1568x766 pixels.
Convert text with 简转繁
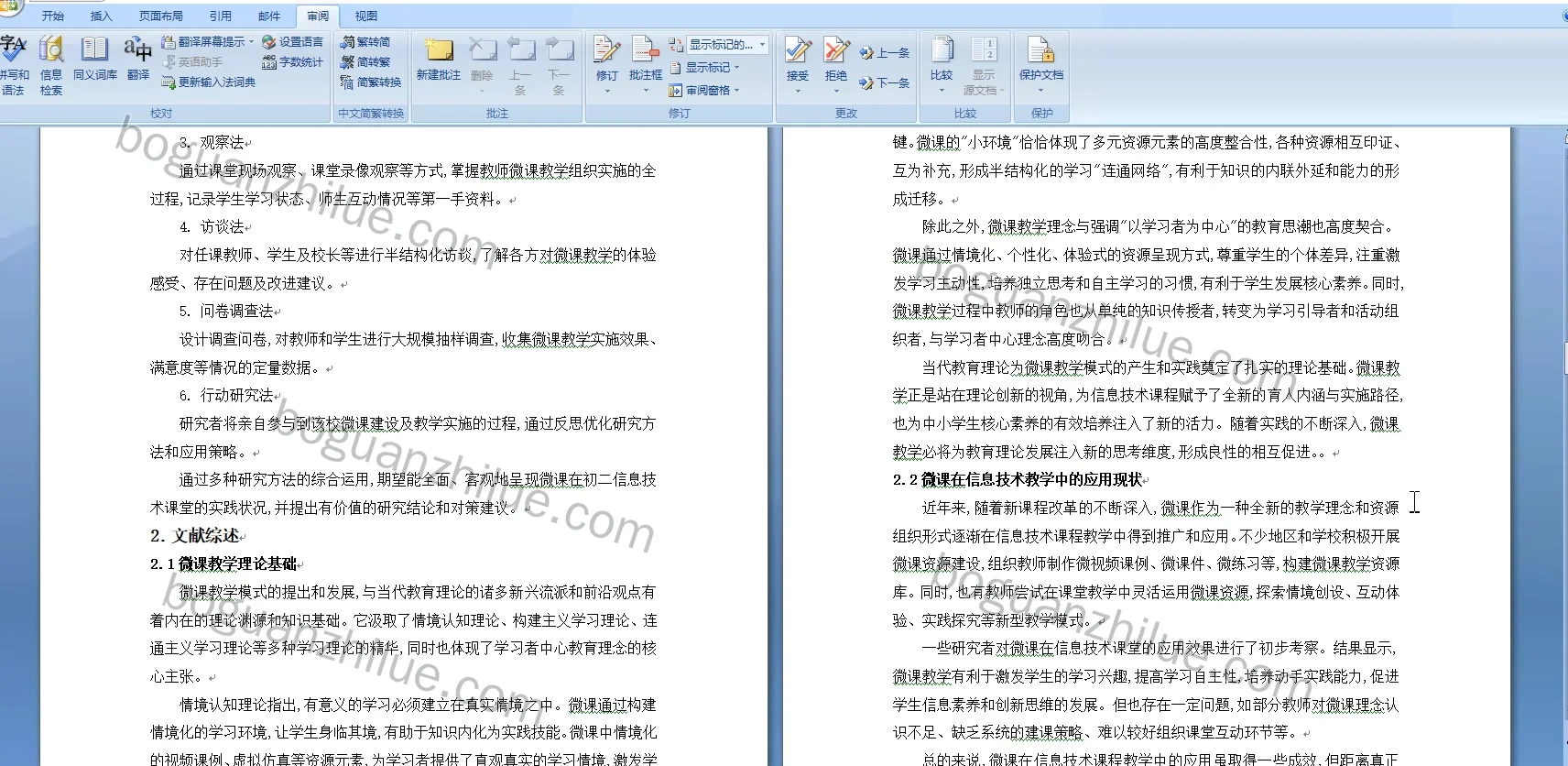(x=365, y=62)
